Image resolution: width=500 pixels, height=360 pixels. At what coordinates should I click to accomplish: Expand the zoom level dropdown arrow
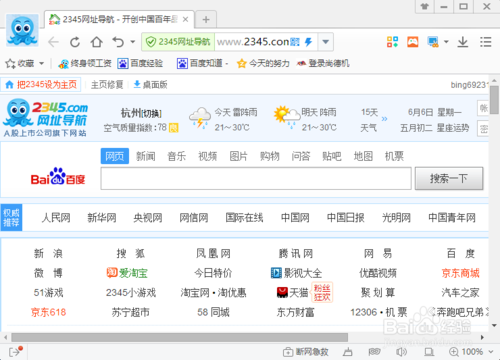(490, 352)
